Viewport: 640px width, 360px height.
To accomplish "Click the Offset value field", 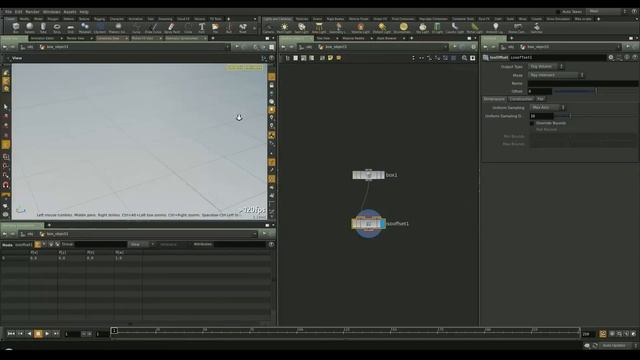I will [540, 91].
